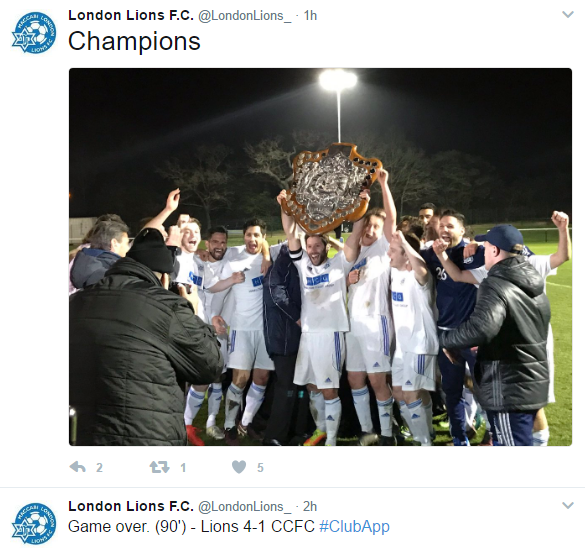Open the trophy celebration photo
Screen dimensions: 585x551
[x=320, y=257]
